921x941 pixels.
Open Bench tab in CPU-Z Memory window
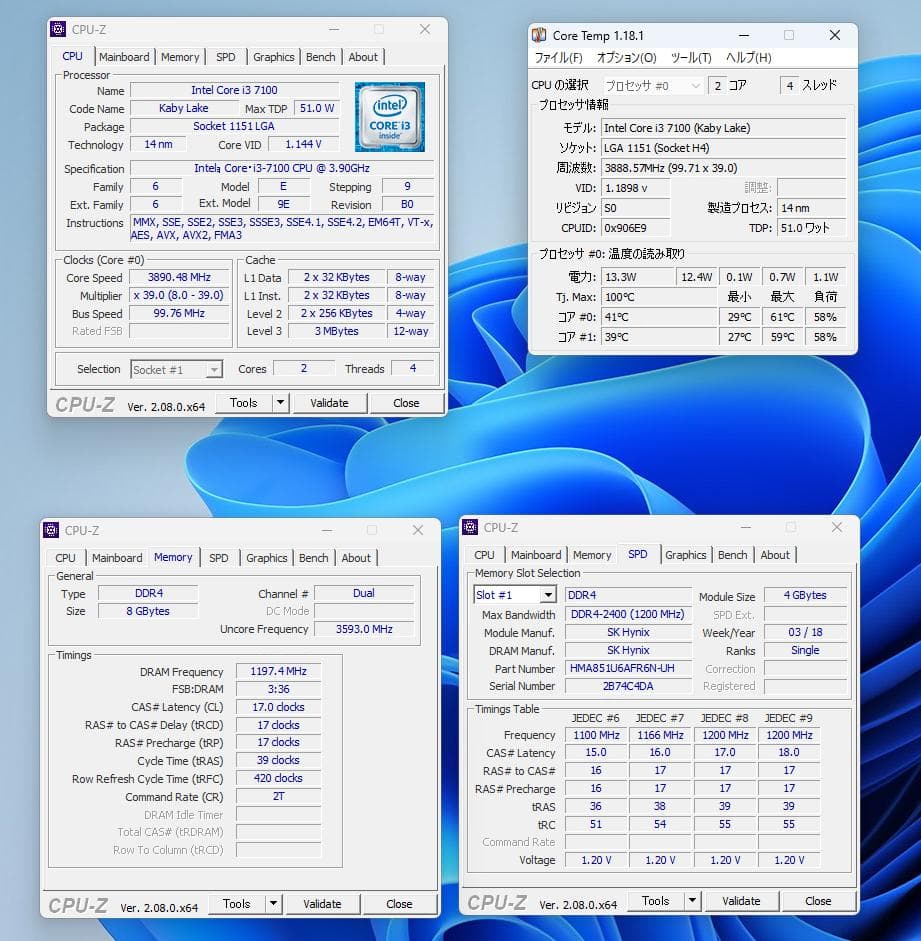[x=313, y=558]
